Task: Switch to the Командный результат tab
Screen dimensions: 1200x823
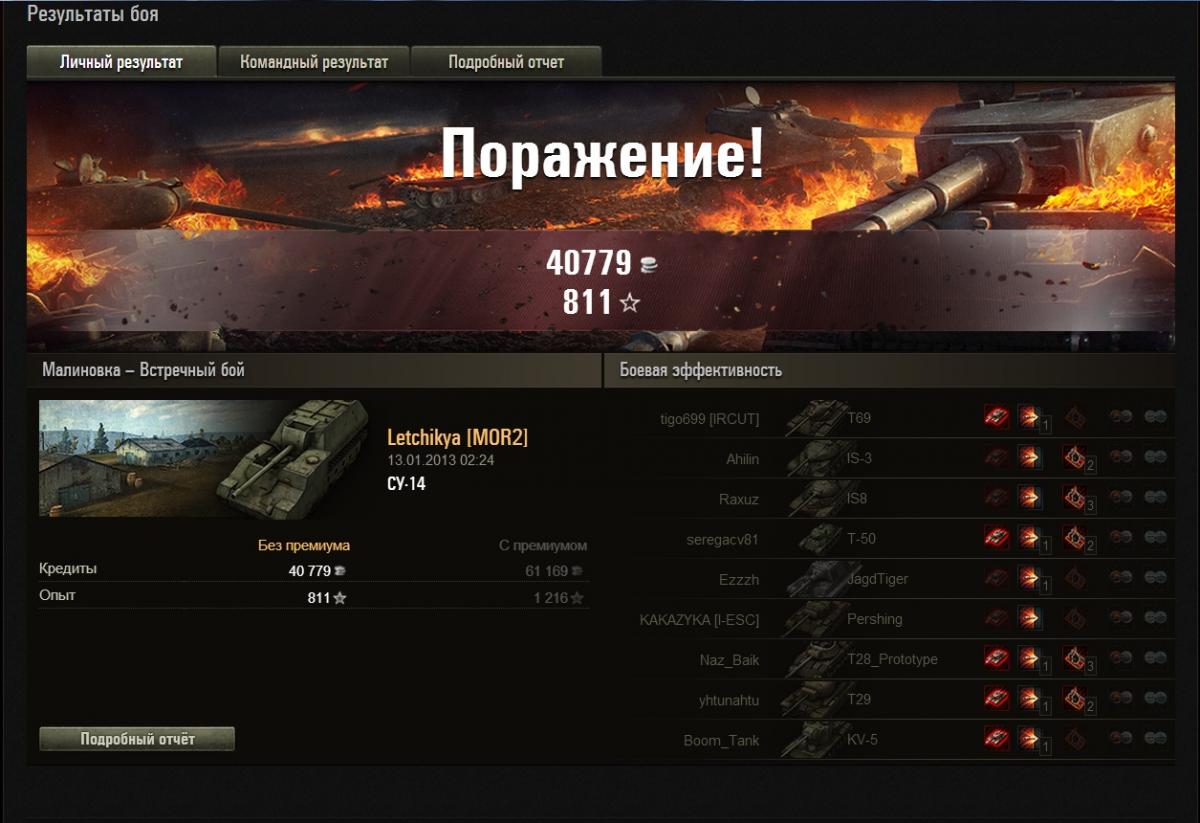Action: 314,62
